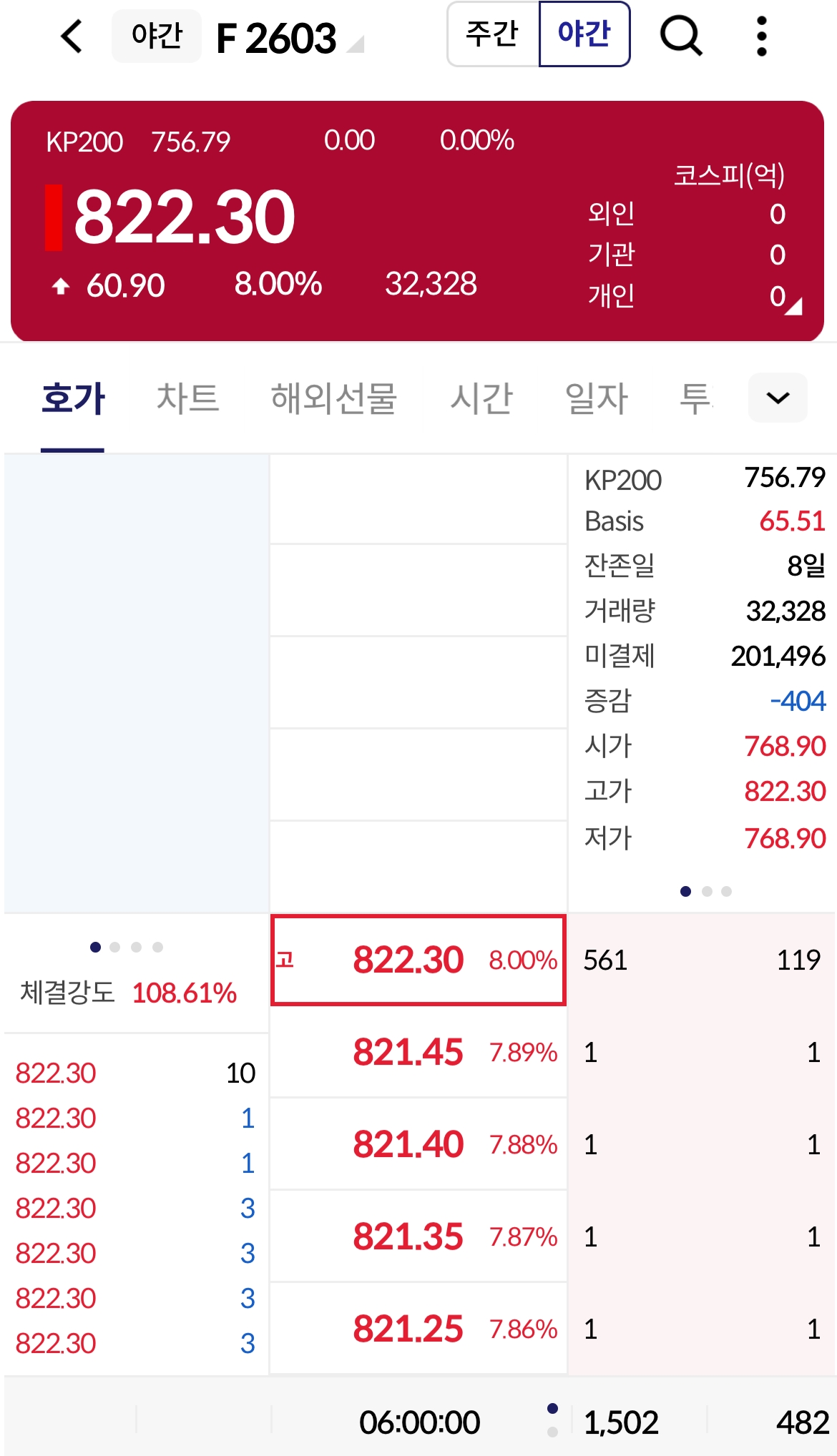Select 야간 night session toggle
This screenshot has width=837, height=1456.
point(584,34)
